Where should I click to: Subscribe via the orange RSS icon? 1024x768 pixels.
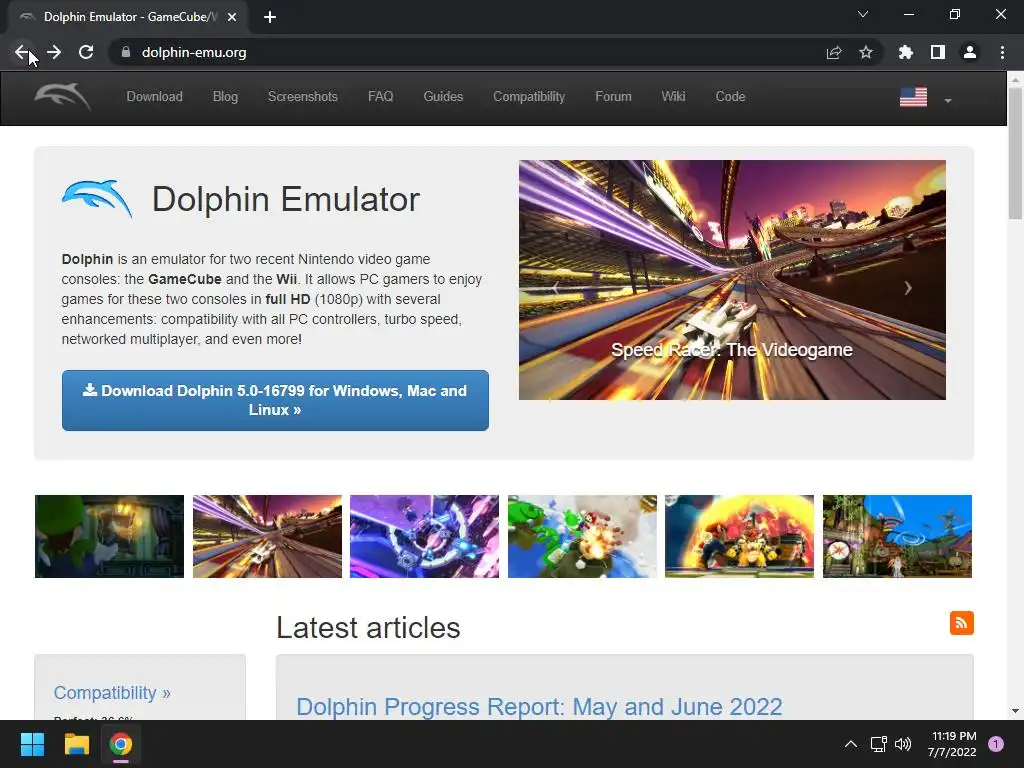point(961,623)
